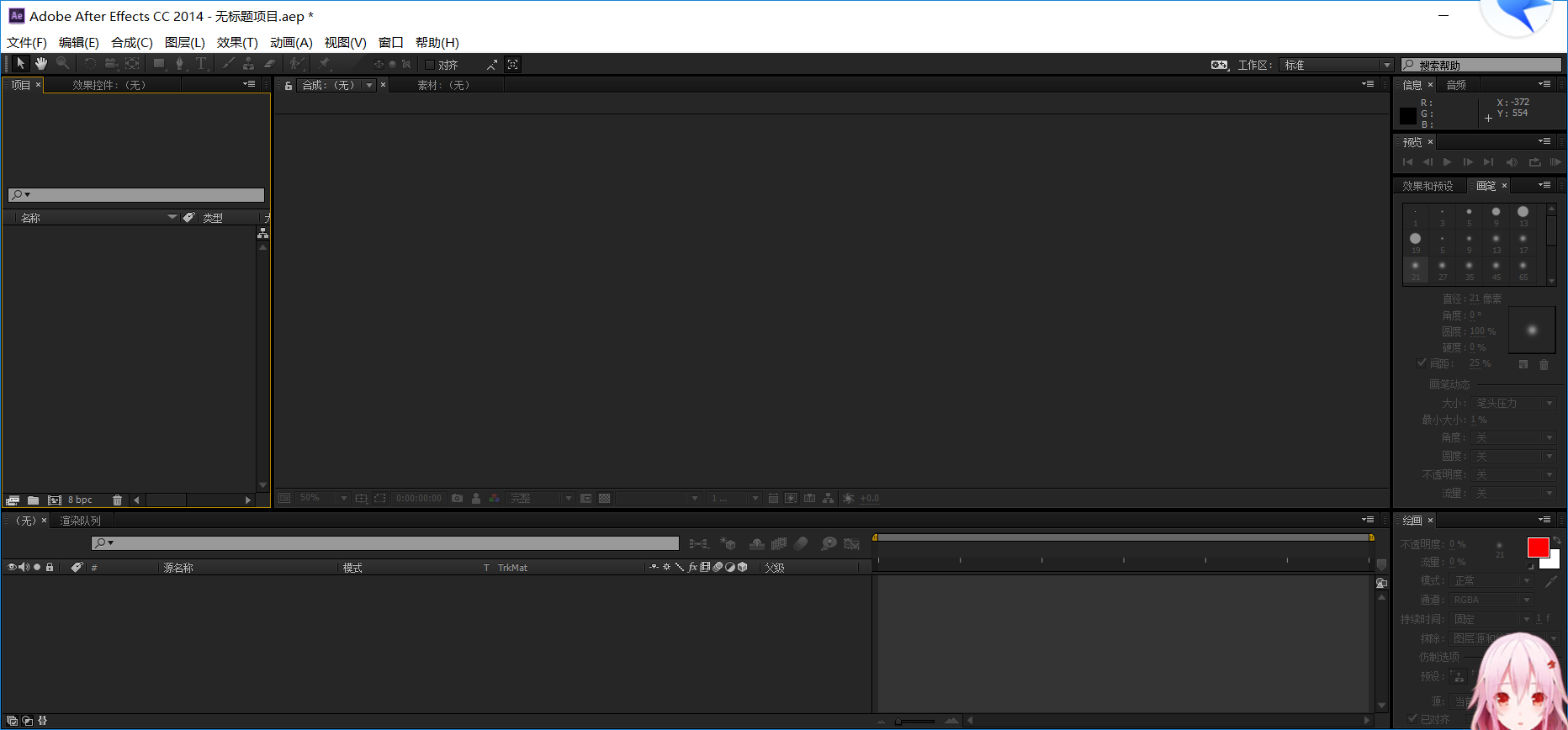The height and width of the screenshot is (730, 1568).
Task: Select the Hand tool
Action: tap(41, 64)
